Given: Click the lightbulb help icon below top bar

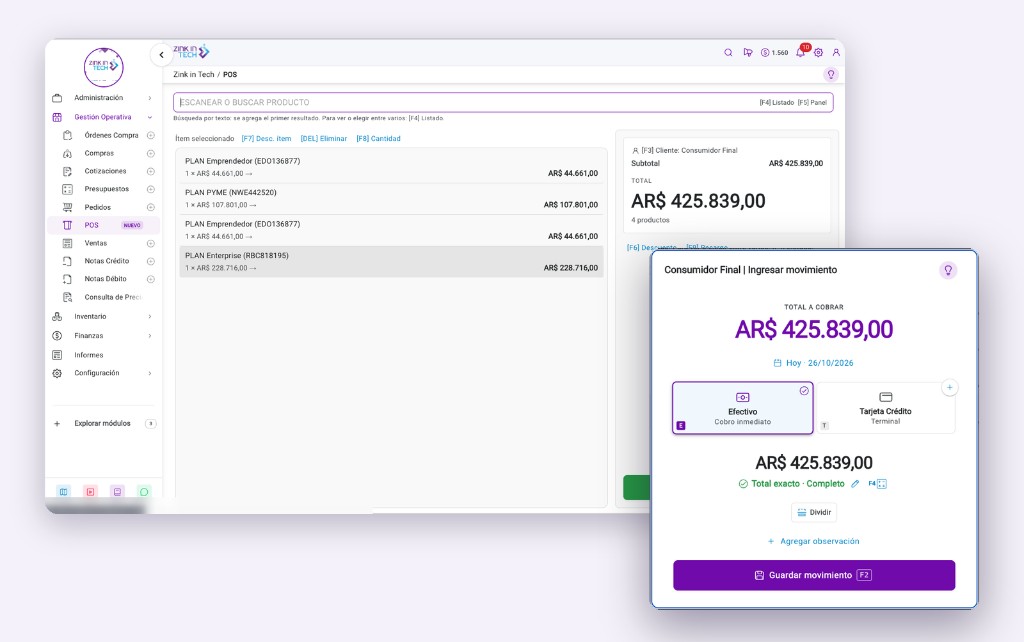Looking at the screenshot, I should coord(831,74).
